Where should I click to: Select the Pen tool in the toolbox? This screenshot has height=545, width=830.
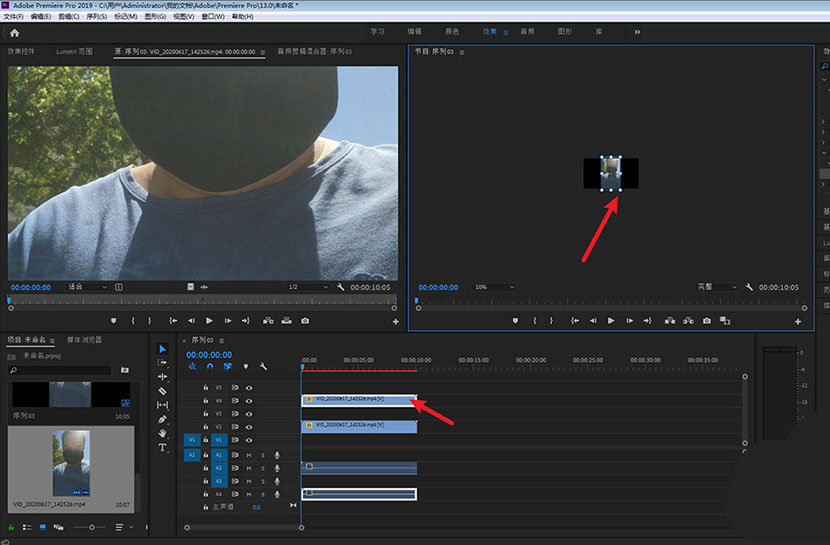pyautogui.click(x=163, y=419)
